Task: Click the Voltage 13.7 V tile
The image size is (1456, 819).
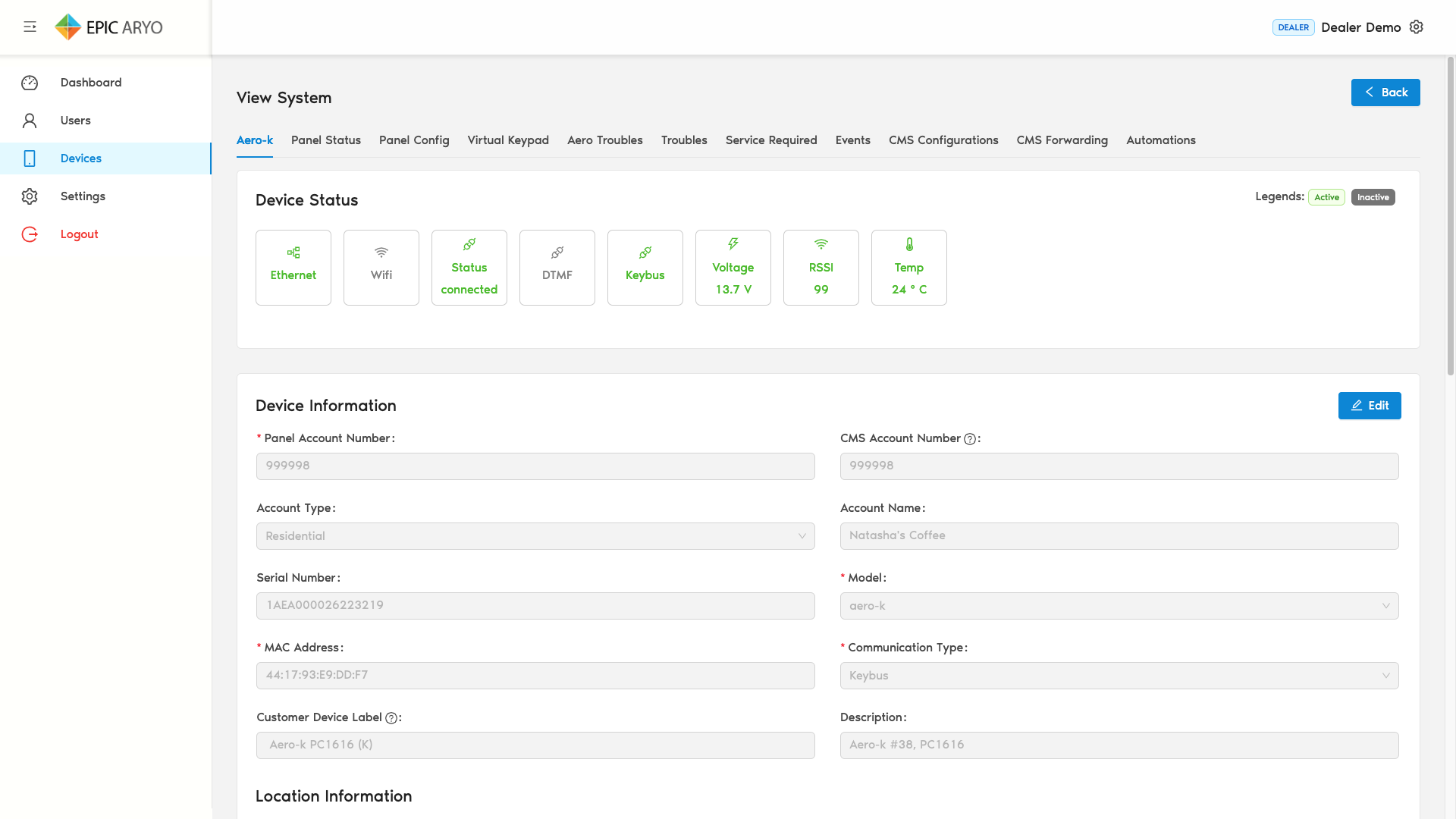Action: 733,268
